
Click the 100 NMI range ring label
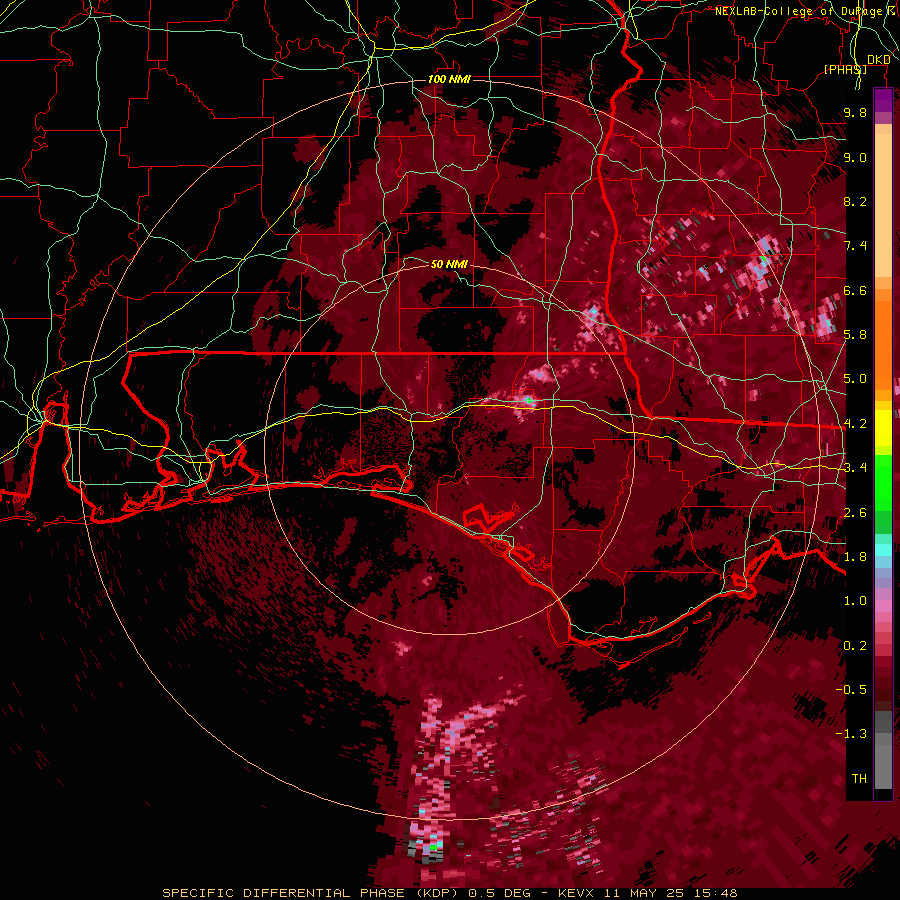[x=449, y=79]
